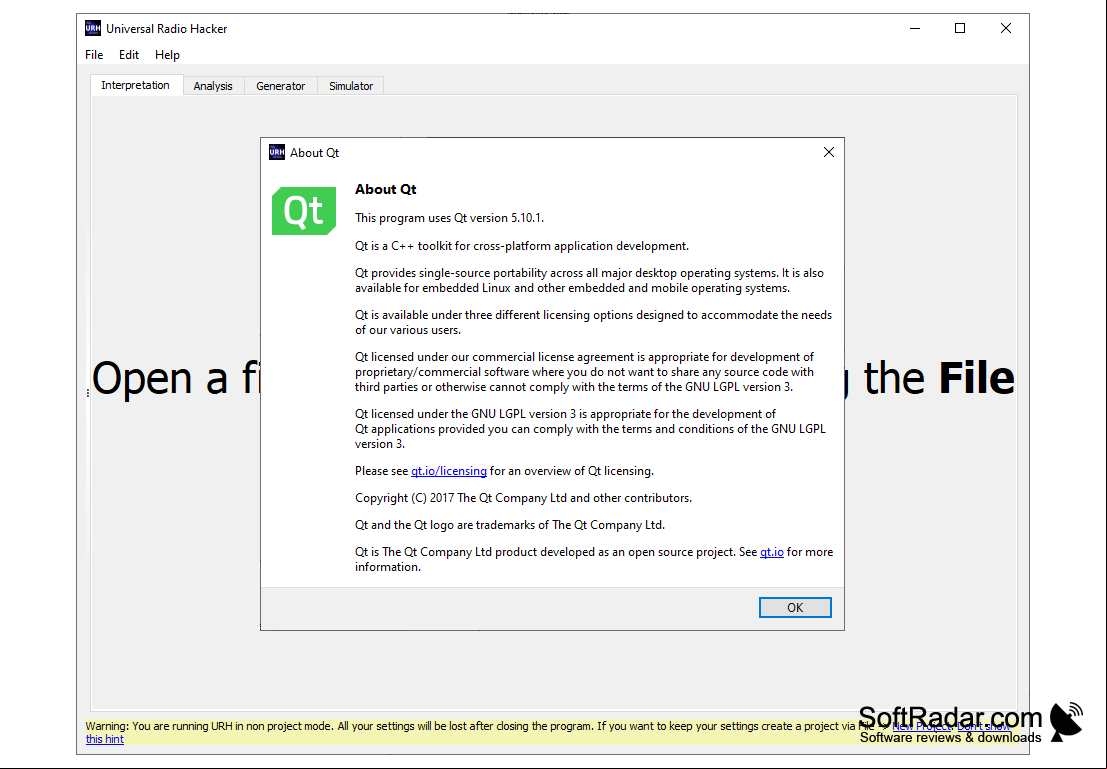This screenshot has height=769, width=1107.
Task: Open the File menu
Action: (94, 55)
